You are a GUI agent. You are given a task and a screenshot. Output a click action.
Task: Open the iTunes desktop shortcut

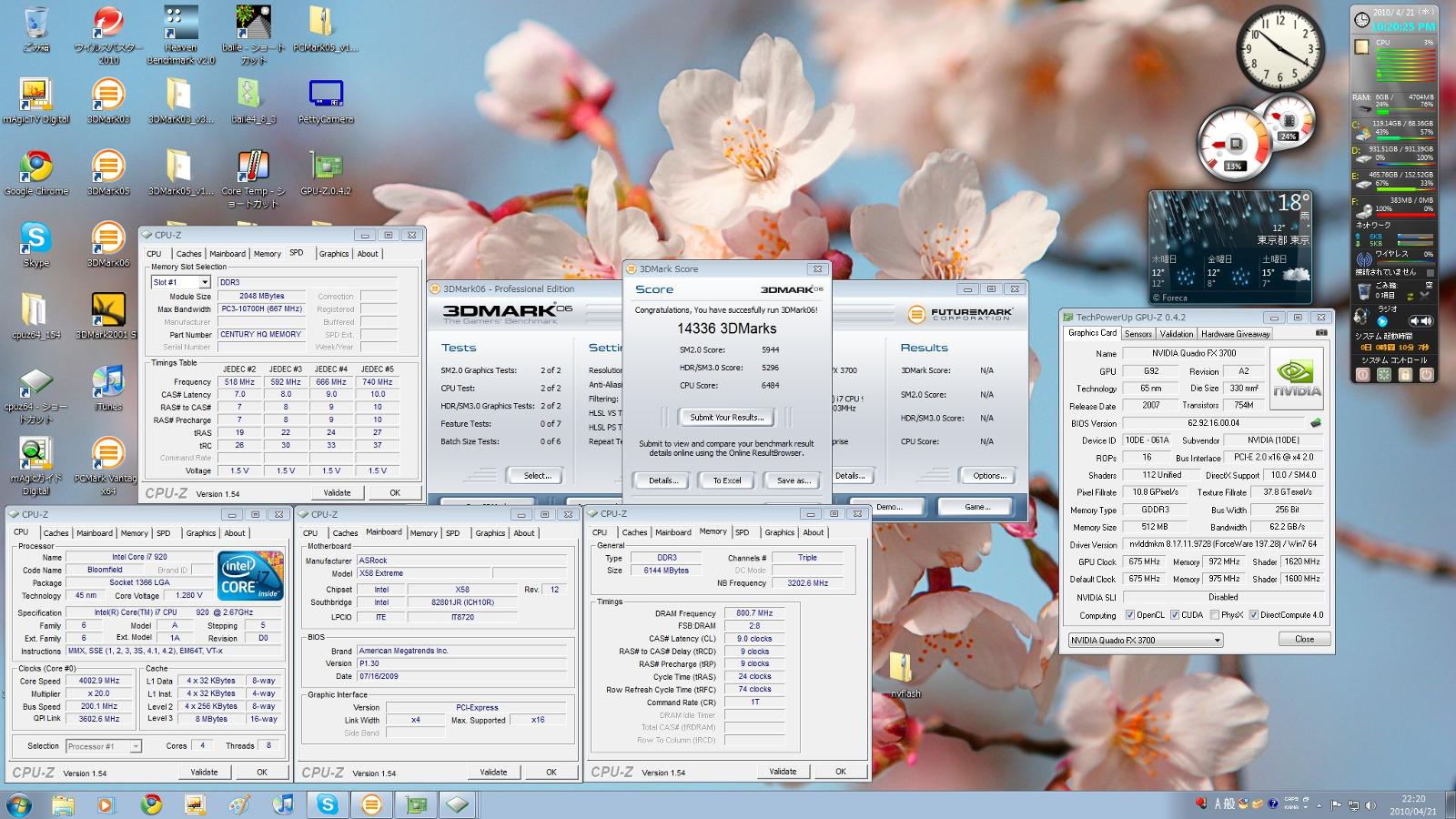pos(107,389)
